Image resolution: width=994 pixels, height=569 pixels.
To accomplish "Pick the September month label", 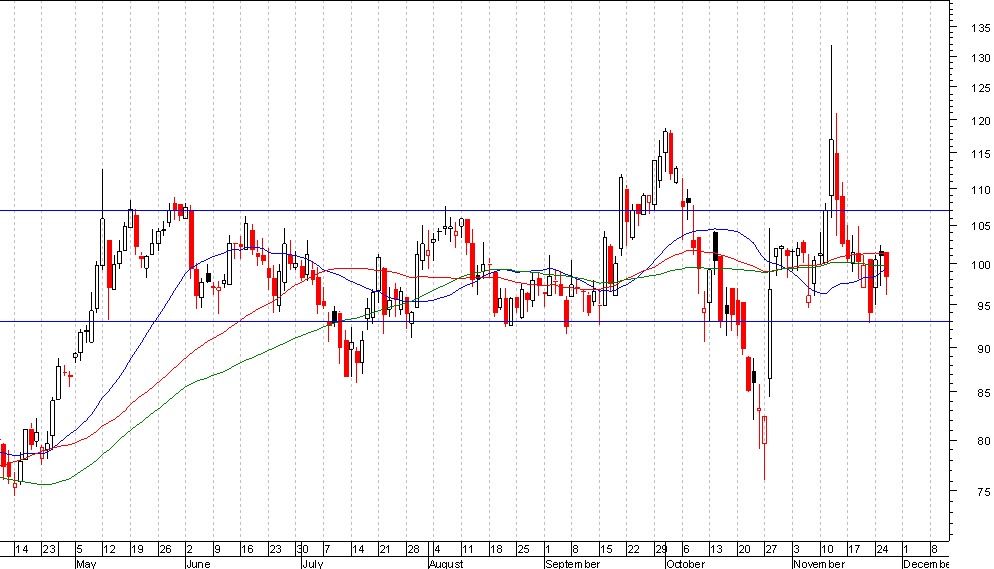I will [x=572, y=563].
